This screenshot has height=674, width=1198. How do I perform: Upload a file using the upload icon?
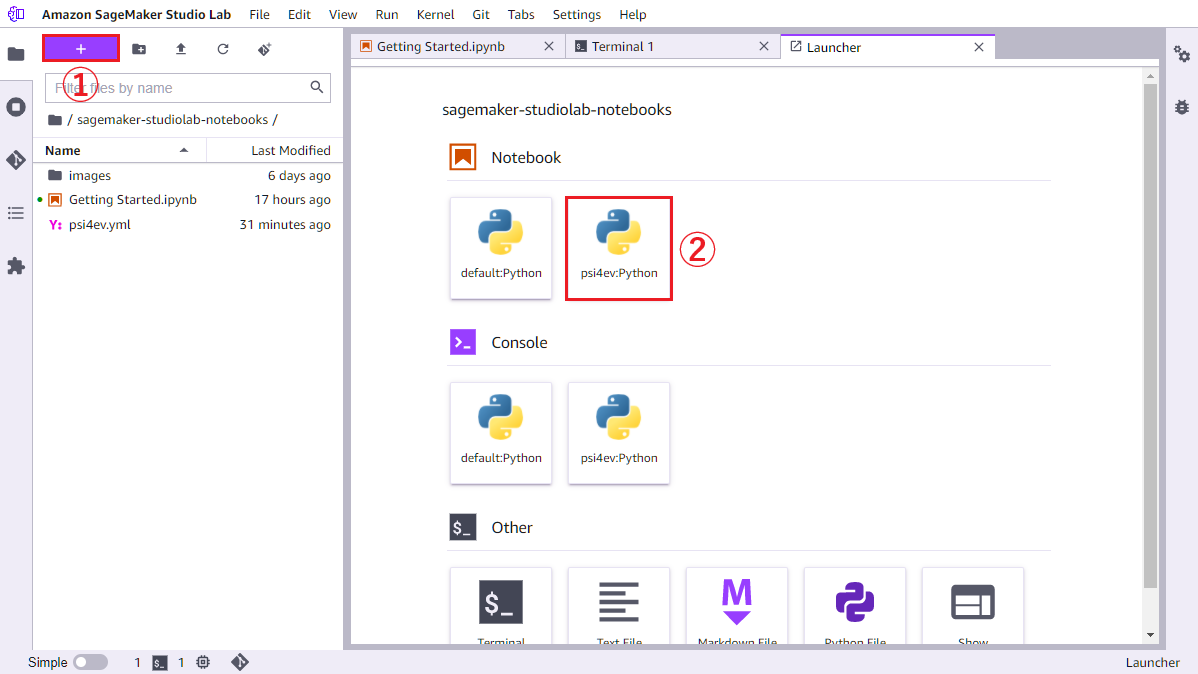[x=180, y=48]
